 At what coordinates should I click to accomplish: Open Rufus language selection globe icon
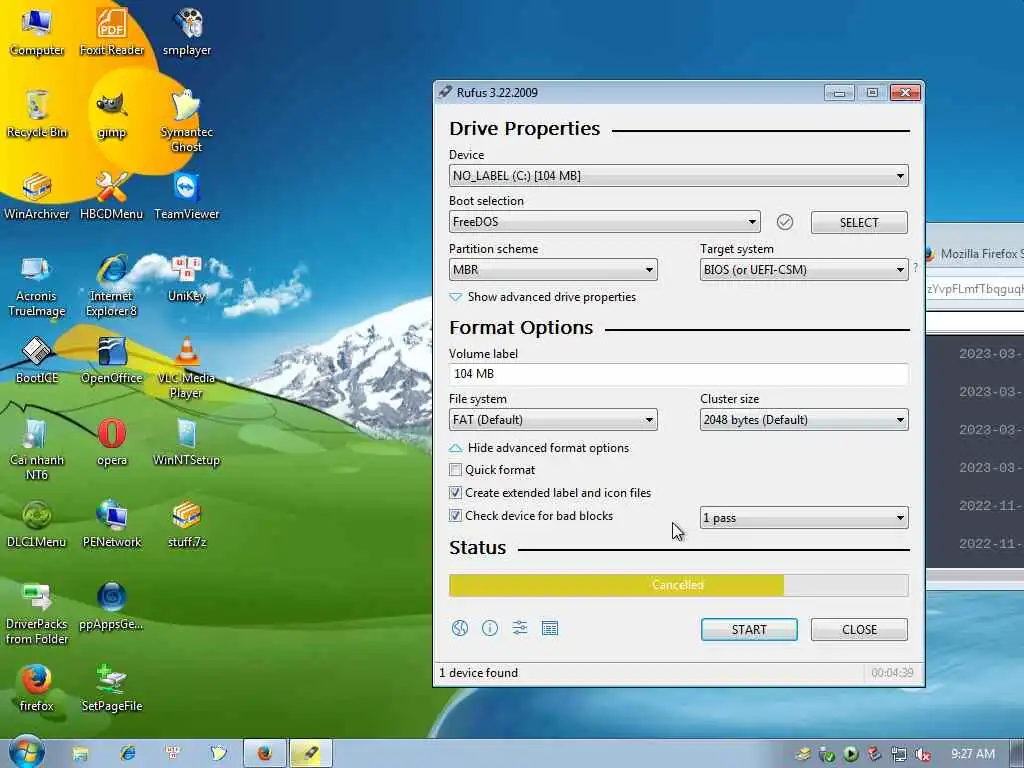tap(460, 628)
